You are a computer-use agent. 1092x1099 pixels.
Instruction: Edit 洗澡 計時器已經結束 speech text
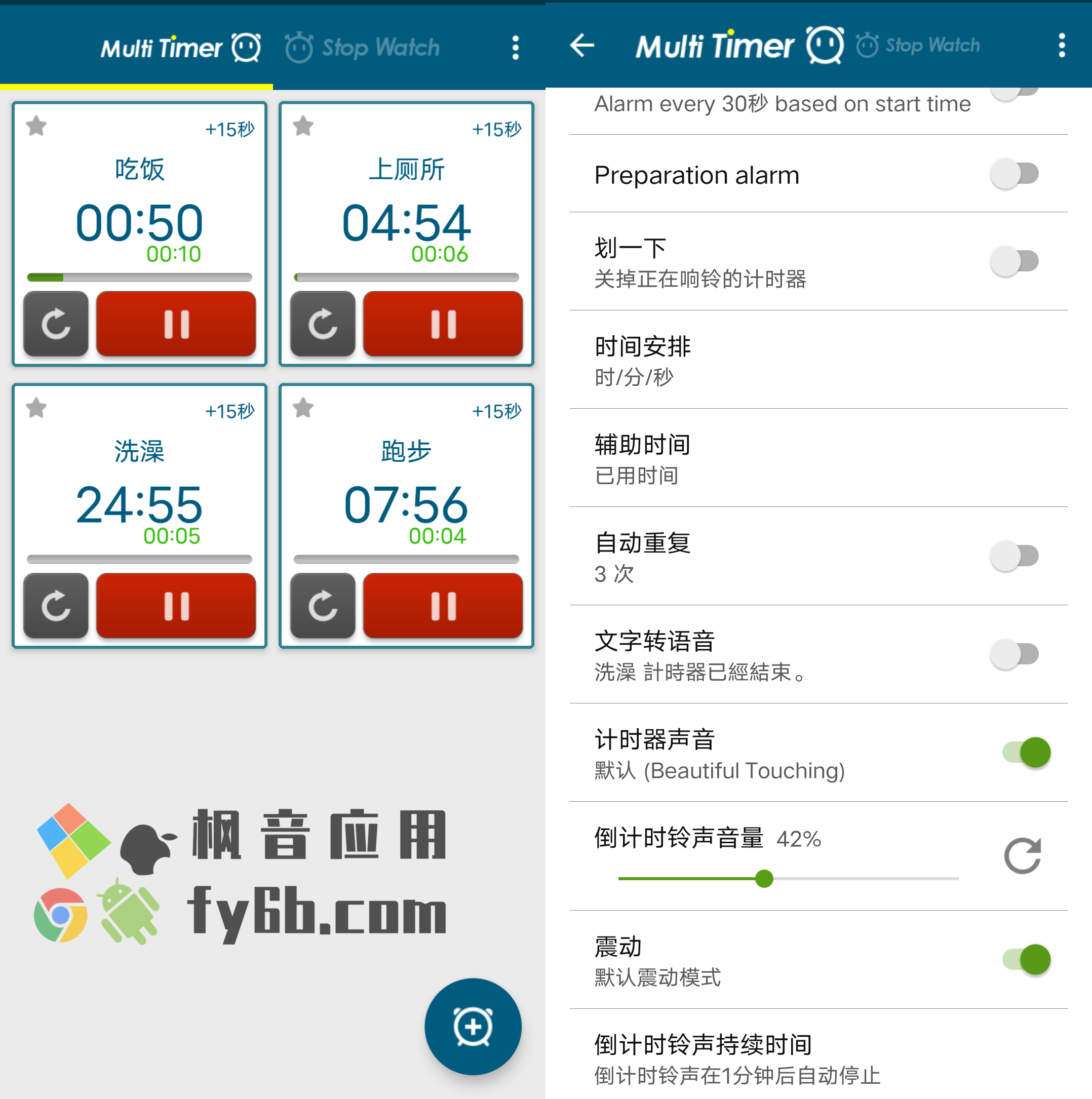[700, 672]
